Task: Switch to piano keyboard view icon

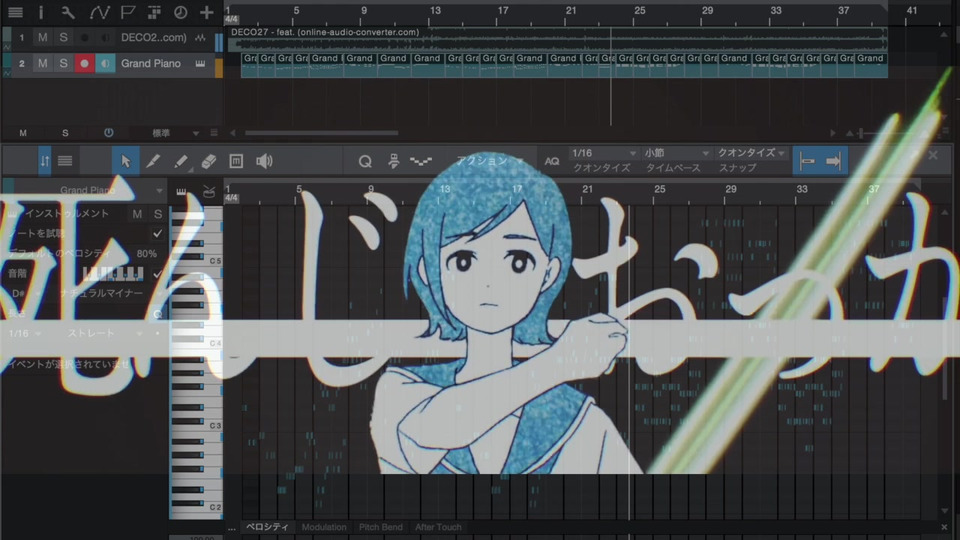Action: tap(181, 192)
